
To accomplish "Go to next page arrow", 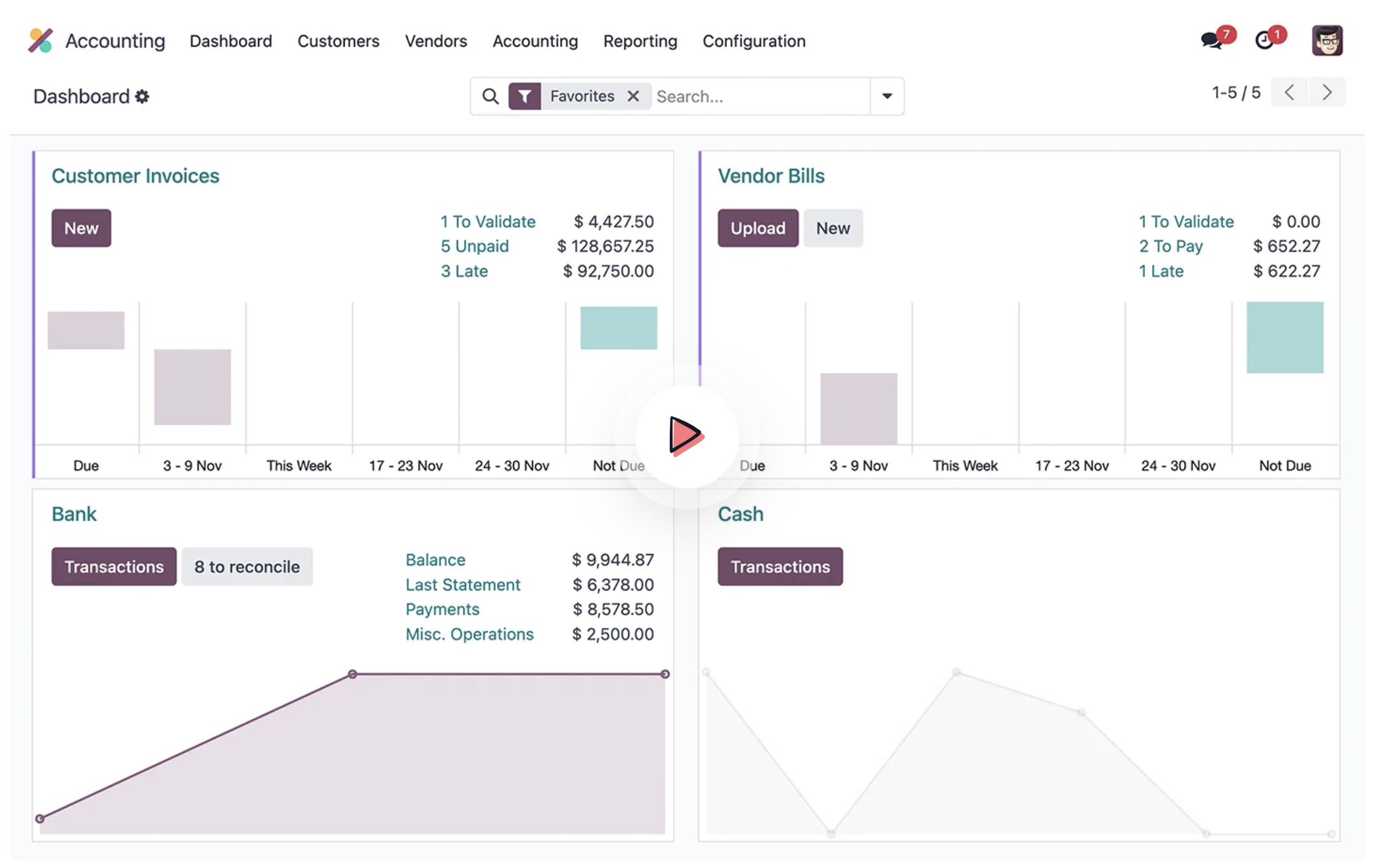I will pos(1327,93).
